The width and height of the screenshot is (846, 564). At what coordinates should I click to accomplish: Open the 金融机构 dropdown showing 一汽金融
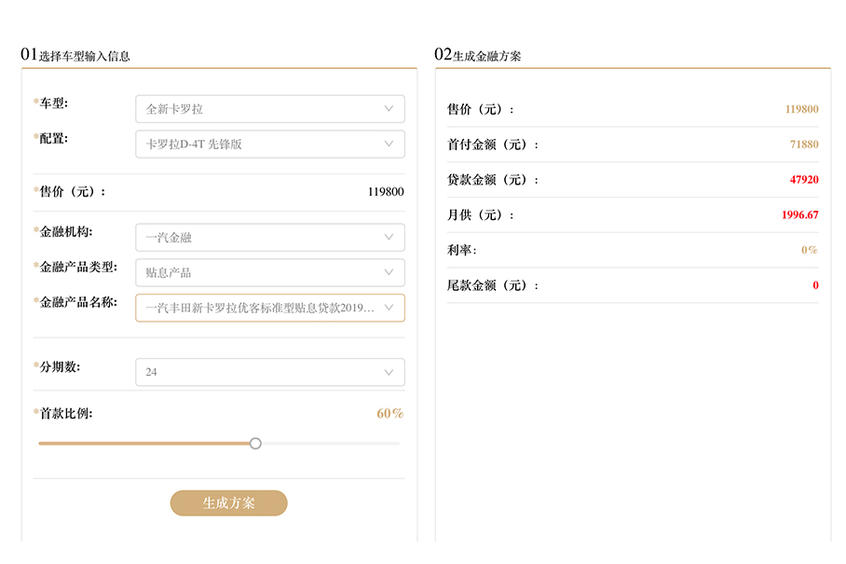pos(269,238)
